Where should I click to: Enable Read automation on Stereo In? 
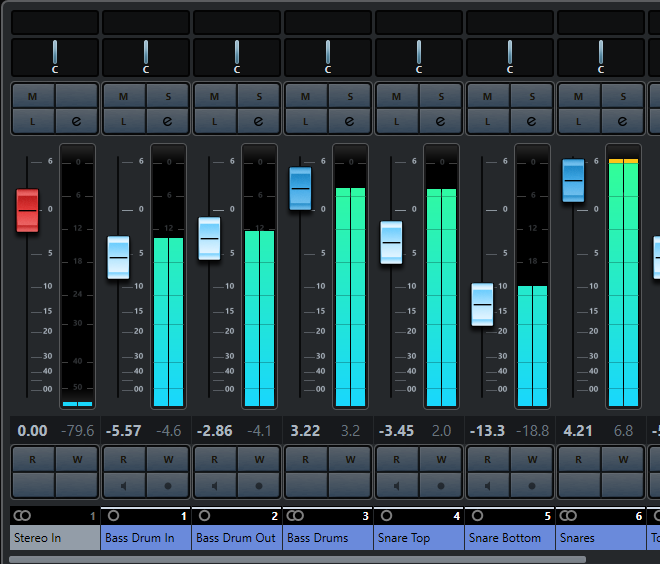[x=33, y=459]
